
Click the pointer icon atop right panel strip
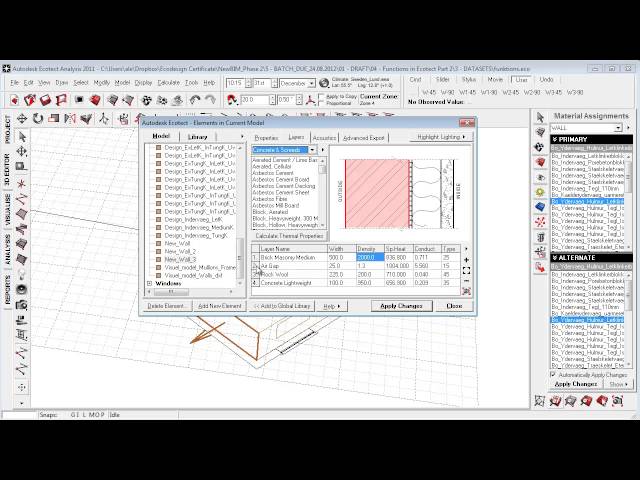click(540, 118)
